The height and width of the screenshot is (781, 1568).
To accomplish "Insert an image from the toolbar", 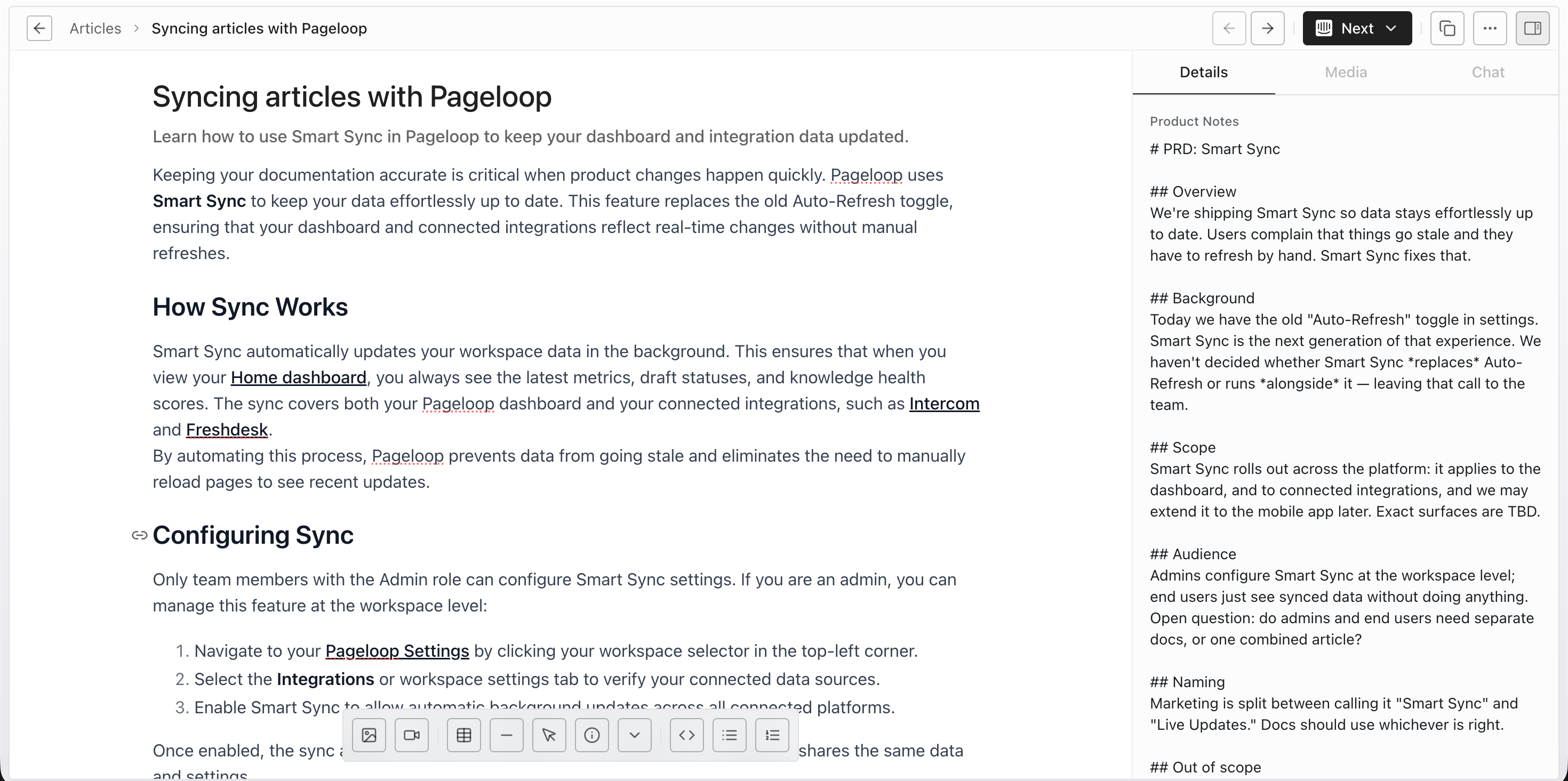I will coord(369,735).
